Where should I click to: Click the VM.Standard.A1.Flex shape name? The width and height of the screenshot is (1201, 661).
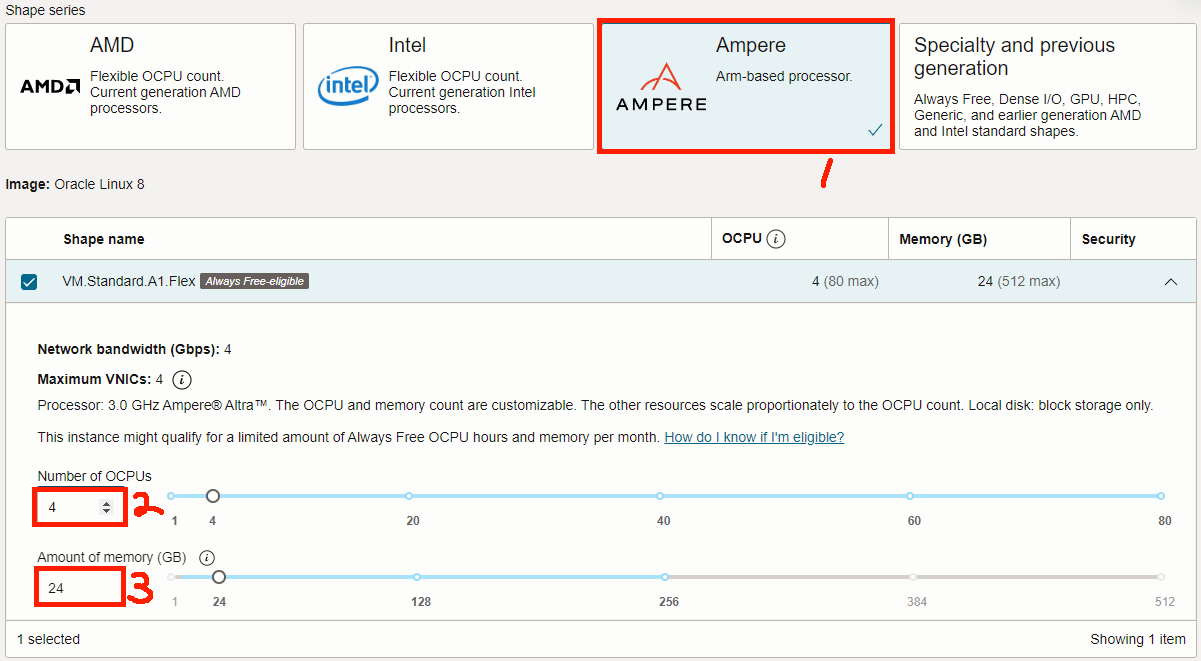129,281
